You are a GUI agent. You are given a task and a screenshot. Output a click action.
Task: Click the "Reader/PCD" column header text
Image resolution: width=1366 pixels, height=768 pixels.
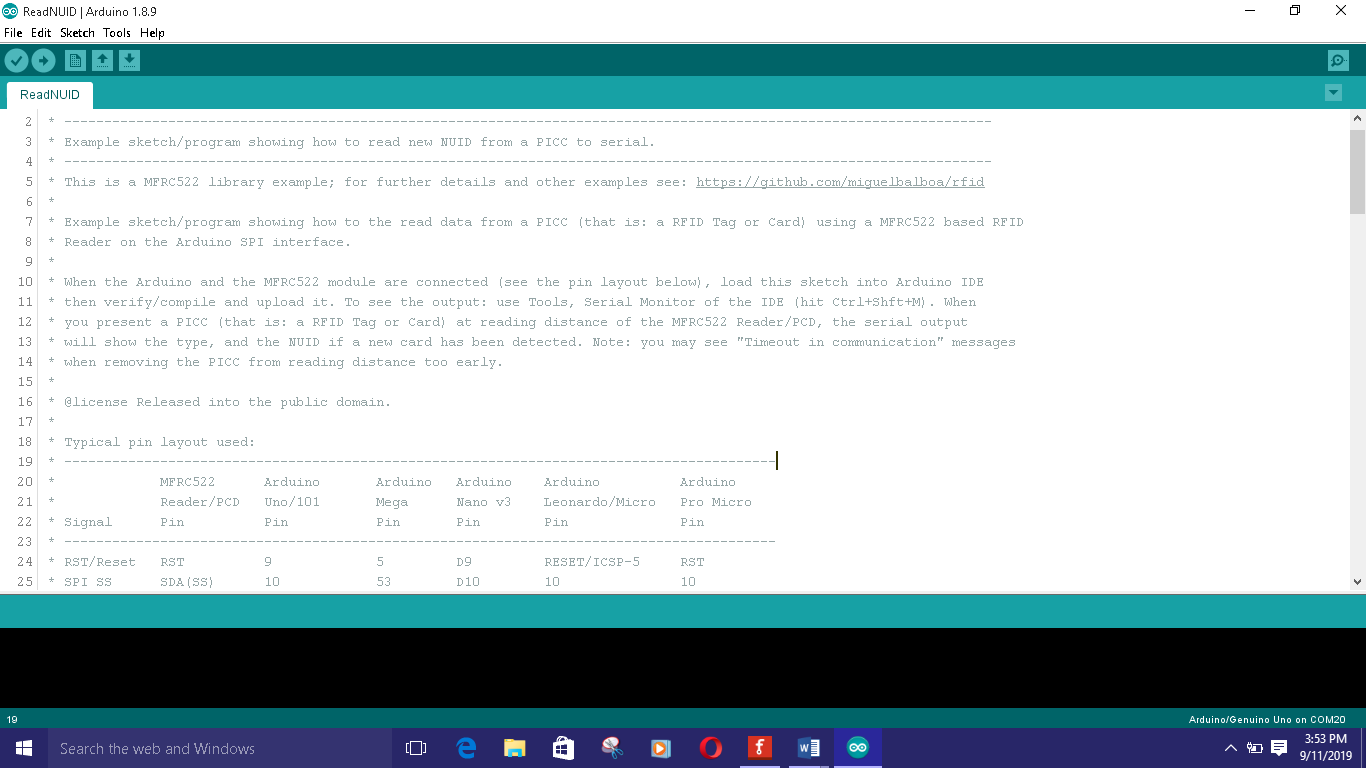(200, 502)
